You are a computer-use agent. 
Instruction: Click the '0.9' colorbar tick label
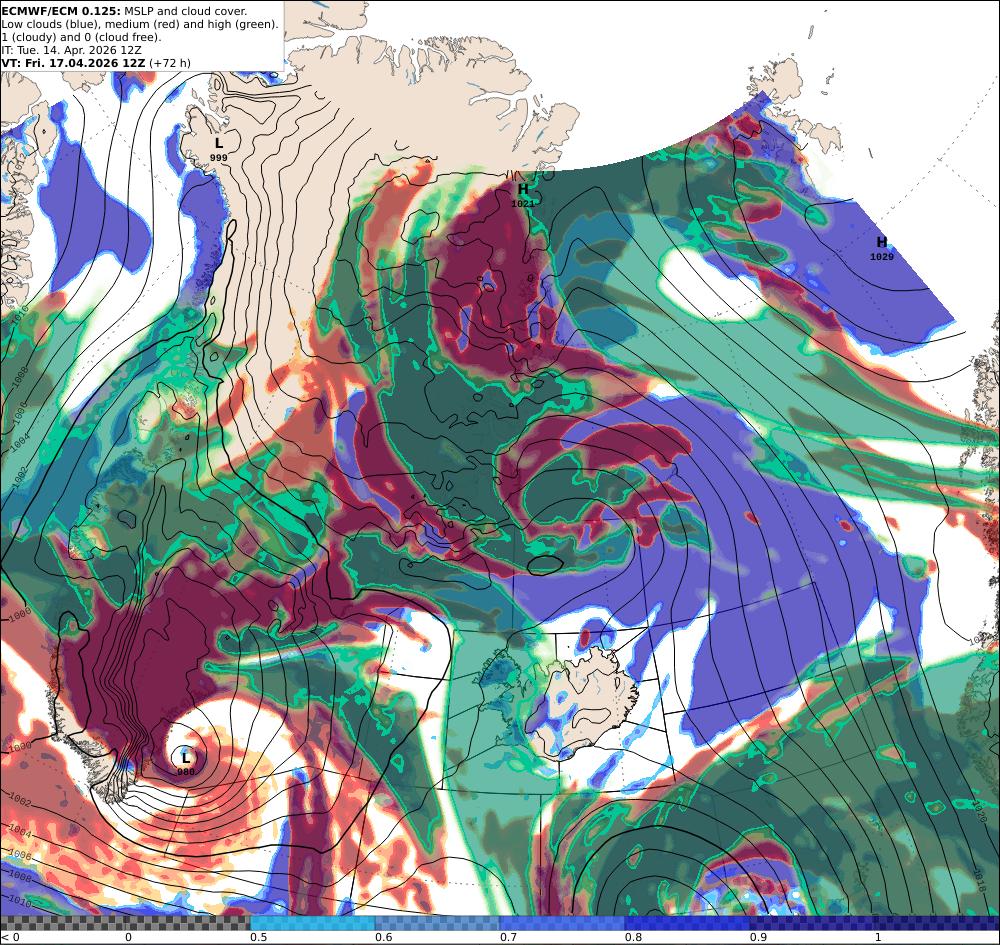click(x=758, y=937)
